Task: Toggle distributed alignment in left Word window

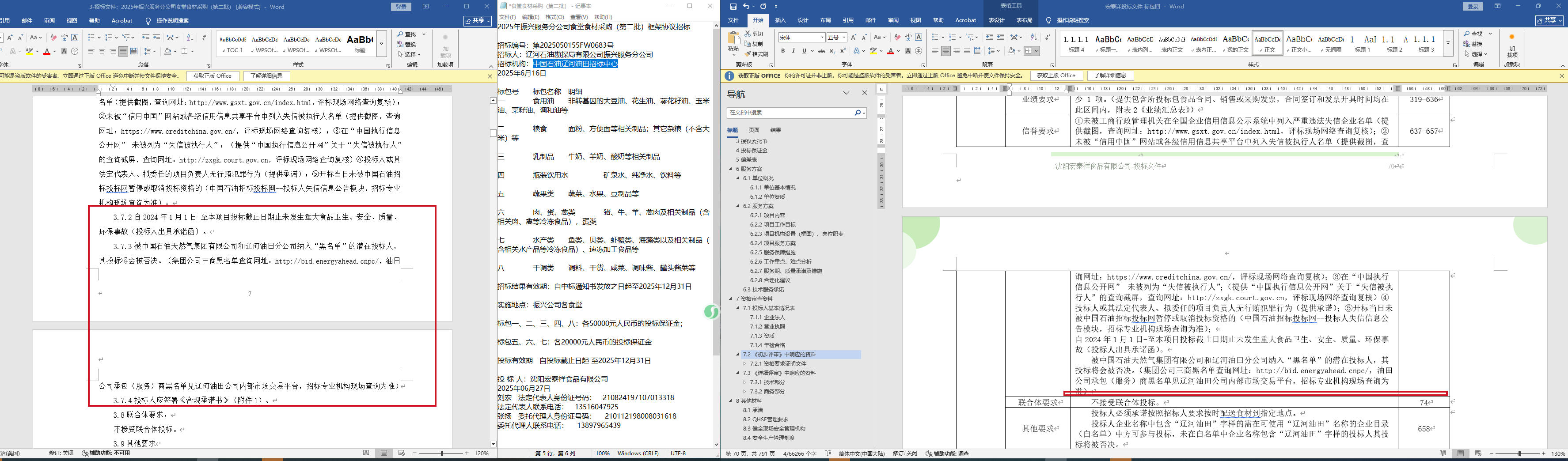Action: 134,51
